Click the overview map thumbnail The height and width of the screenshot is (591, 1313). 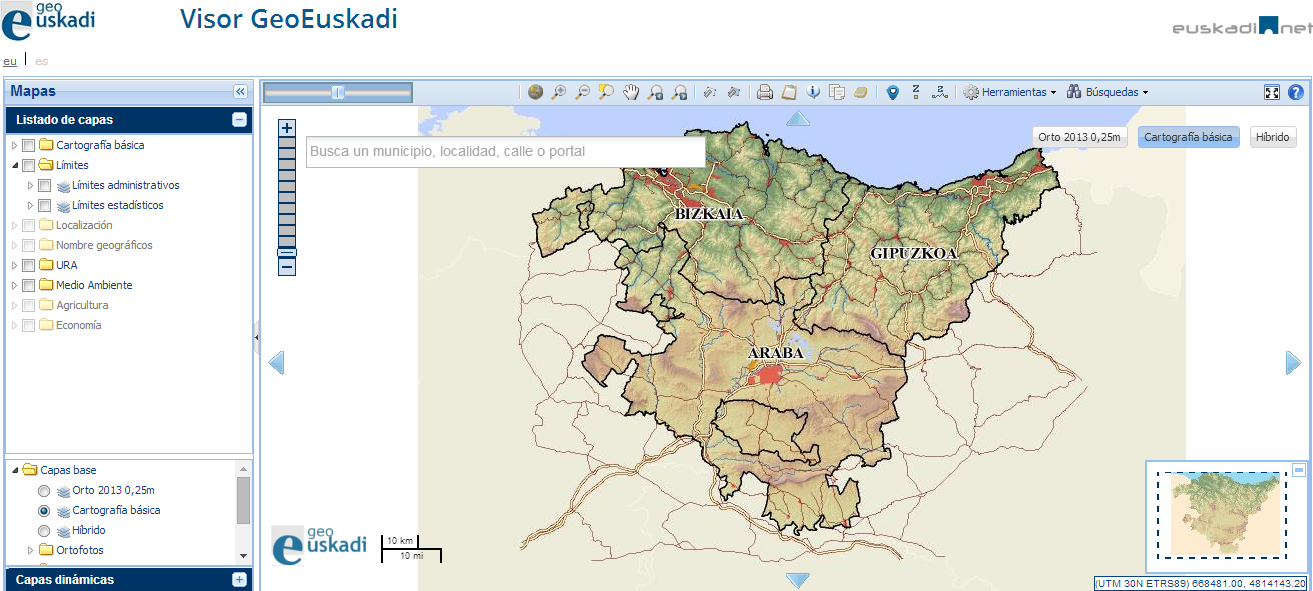click(1222, 515)
